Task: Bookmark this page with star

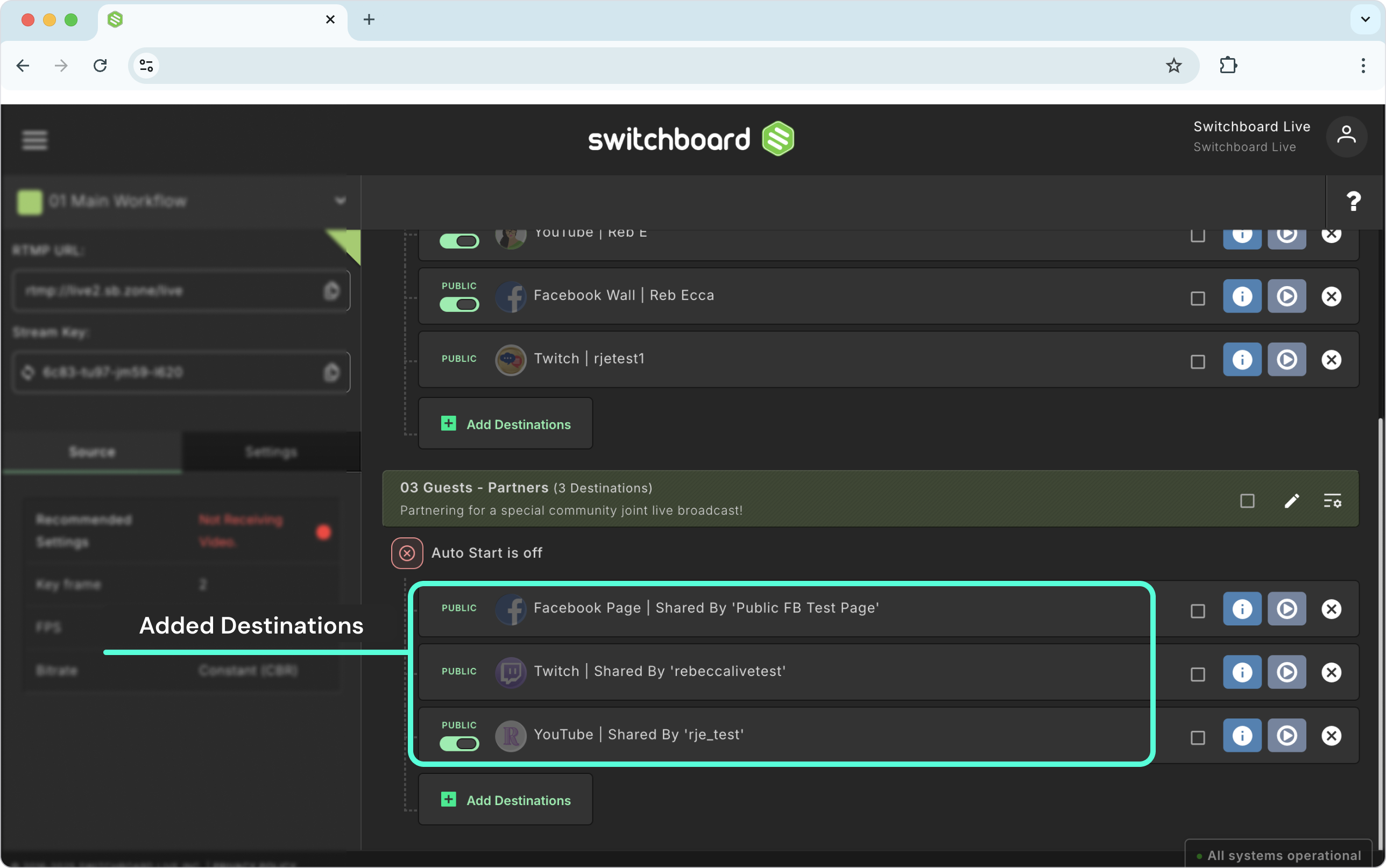Action: [1173, 66]
